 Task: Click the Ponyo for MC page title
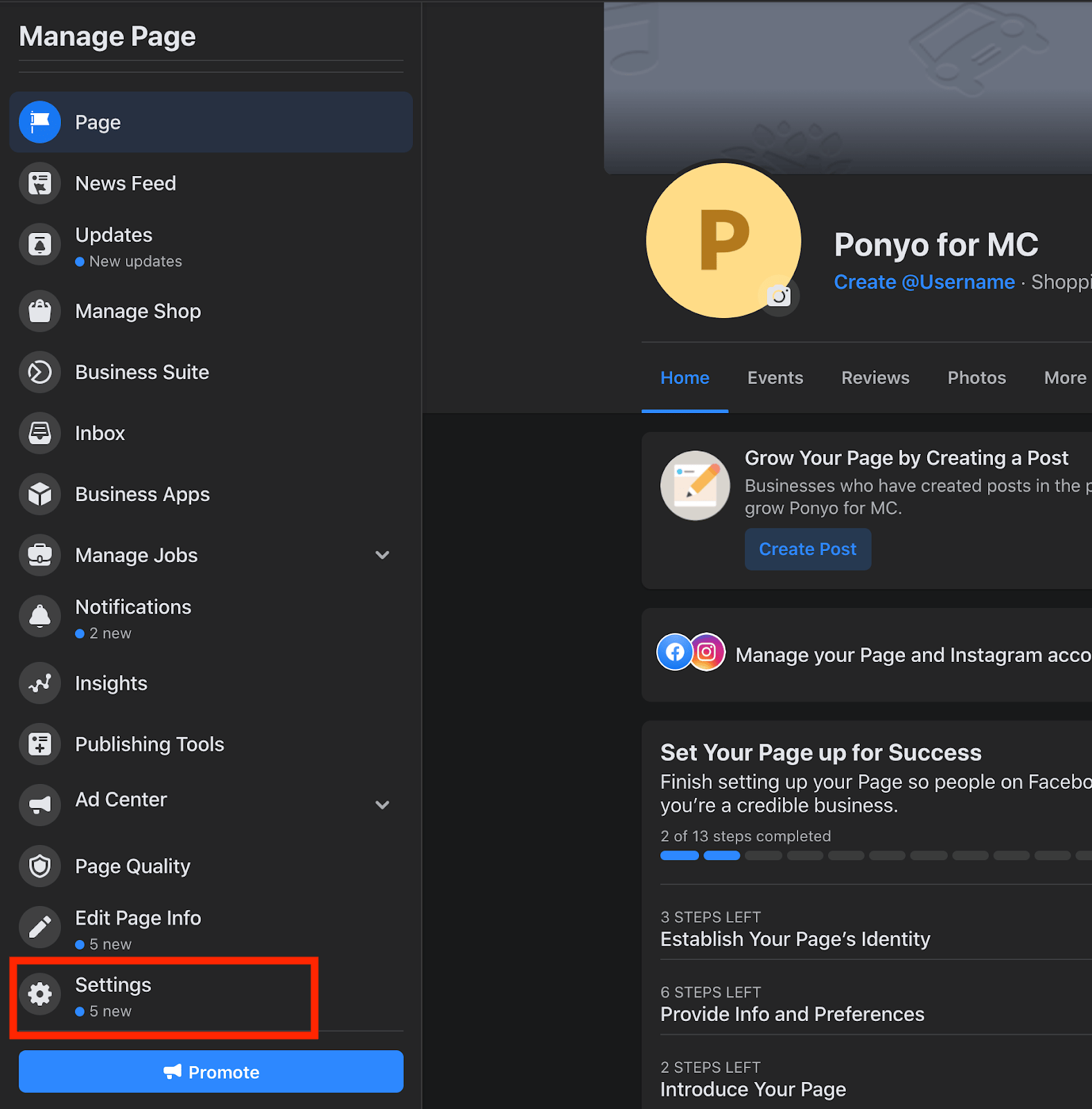pos(936,245)
